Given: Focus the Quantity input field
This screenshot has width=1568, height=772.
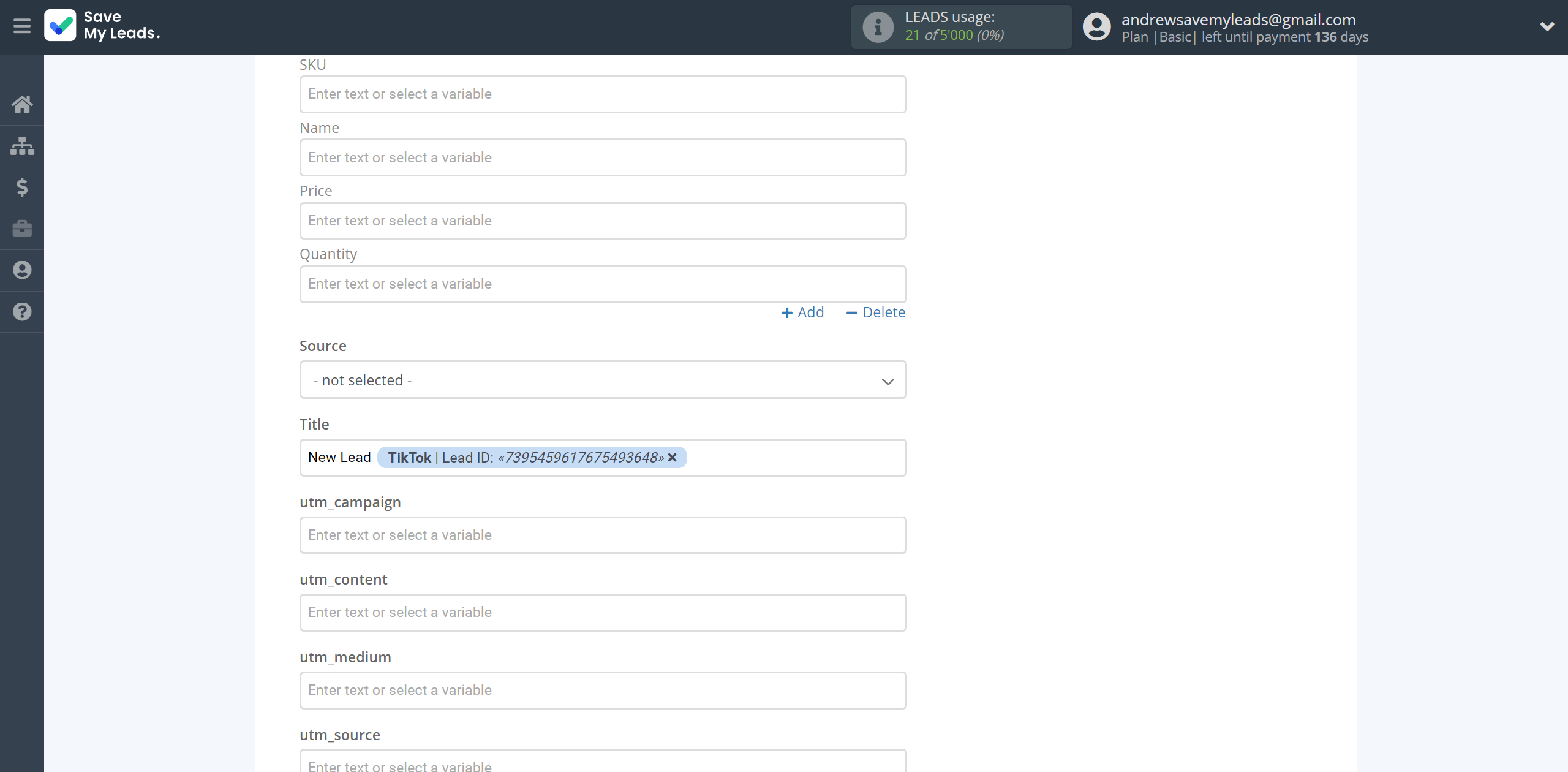Looking at the screenshot, I should pyautogui.click(x=603, y=284).
